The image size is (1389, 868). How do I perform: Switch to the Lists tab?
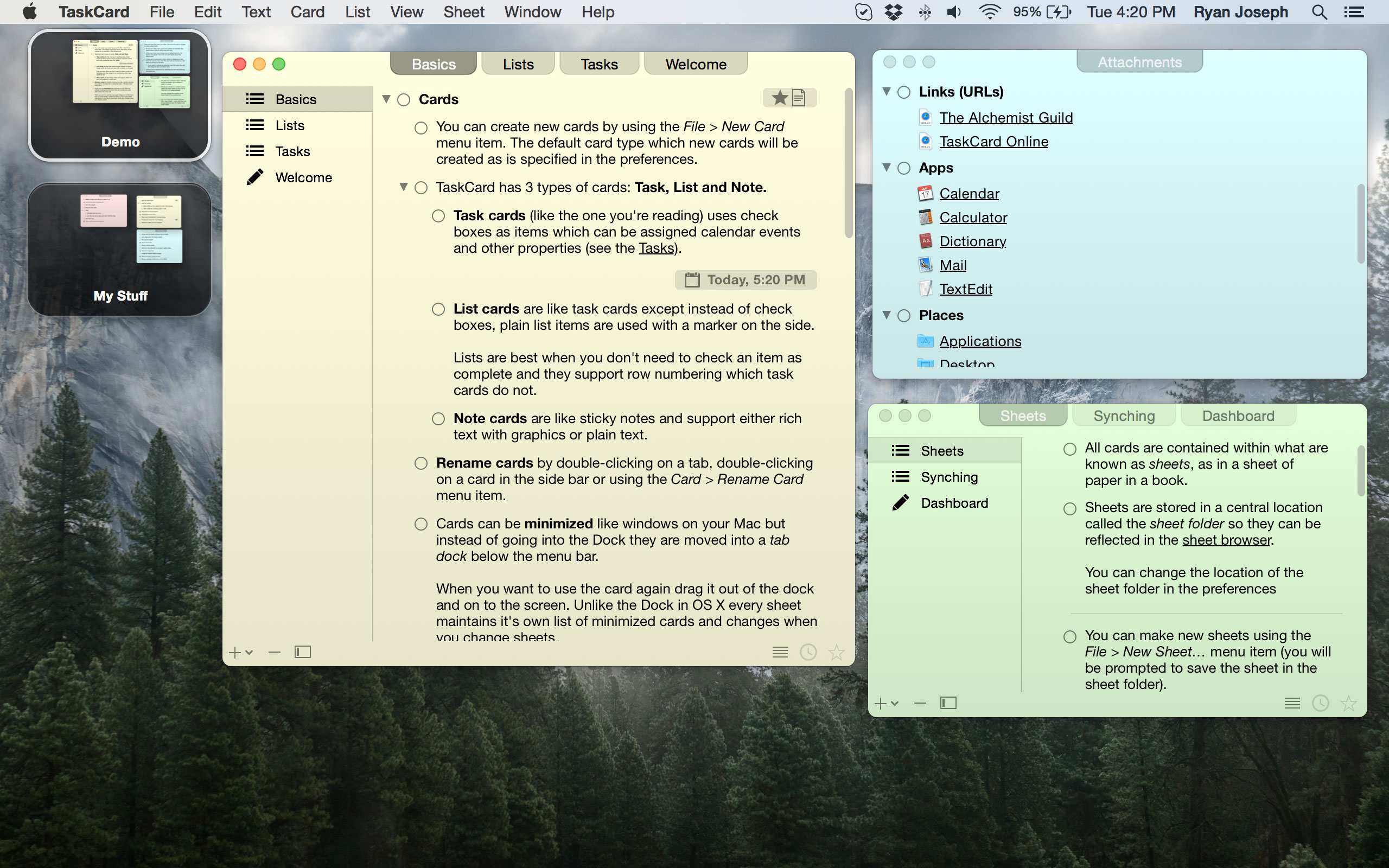coord(518,63)
